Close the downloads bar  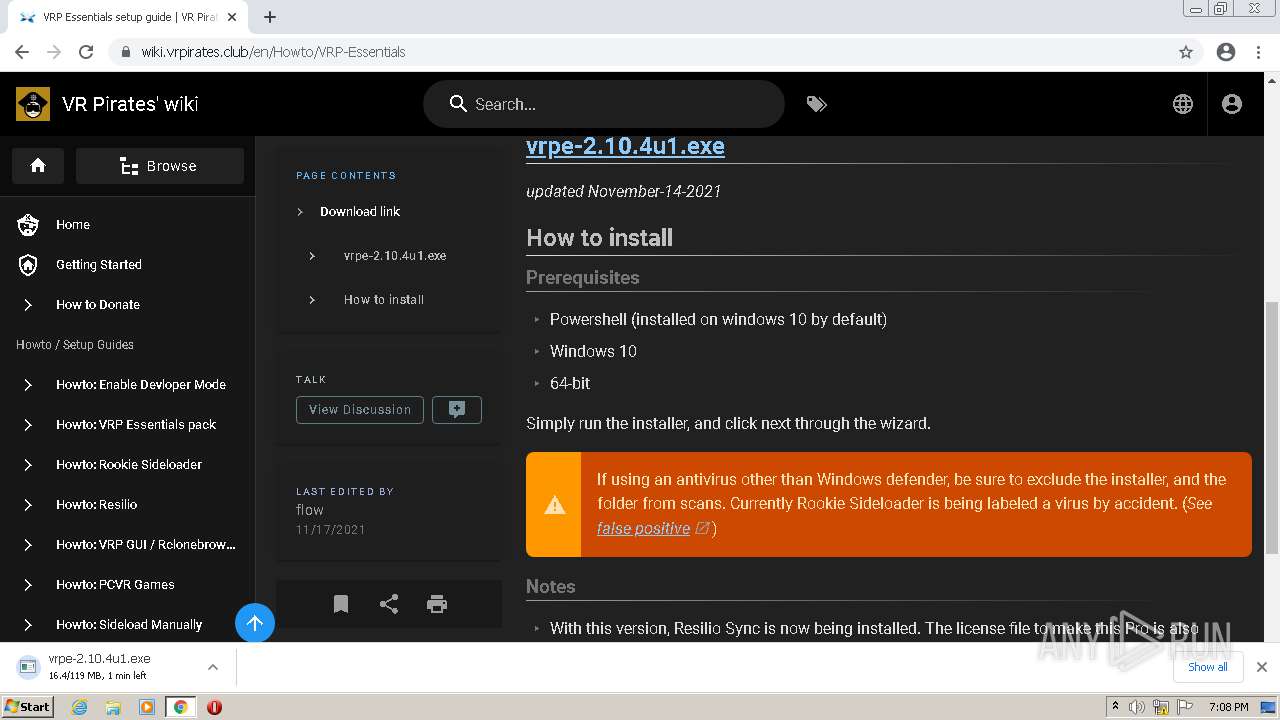point(1262,667)
